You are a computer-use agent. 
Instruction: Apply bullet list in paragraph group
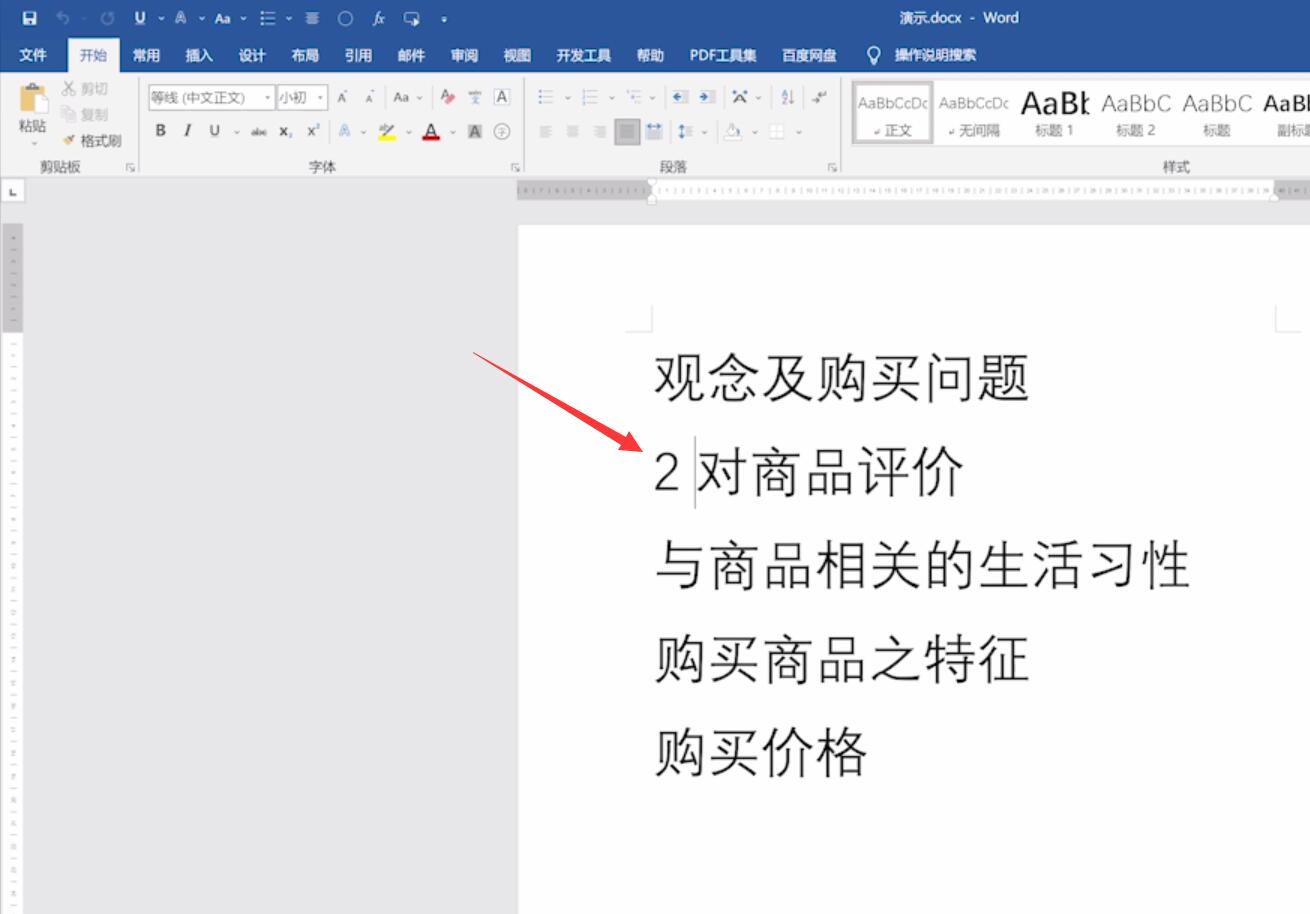(546, 97)
